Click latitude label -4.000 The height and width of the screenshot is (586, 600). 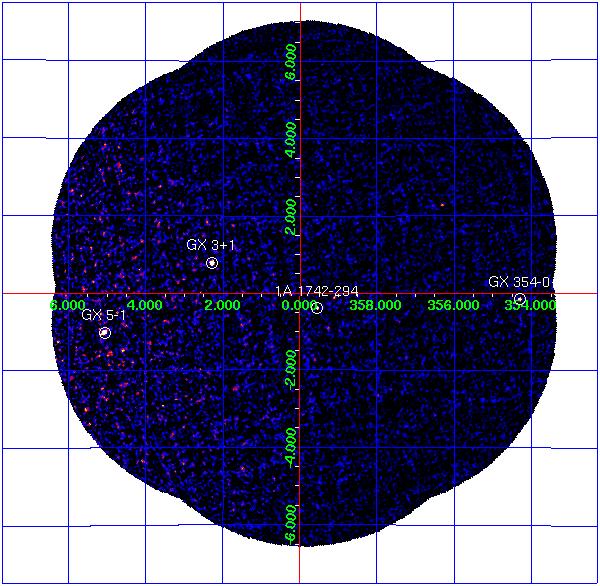[291, 447]
